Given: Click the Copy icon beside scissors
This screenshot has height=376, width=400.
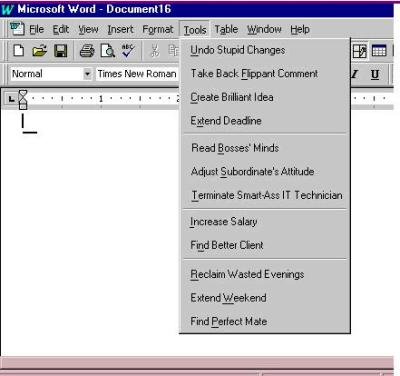Looking at the screenshot, I should [x=173, y=51].
